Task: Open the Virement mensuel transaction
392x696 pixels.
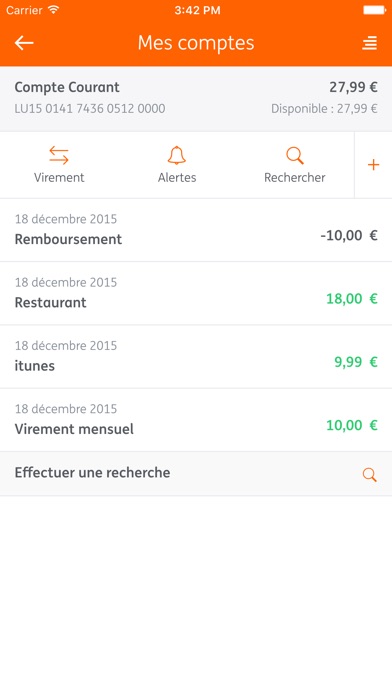Action: [196, 420]
